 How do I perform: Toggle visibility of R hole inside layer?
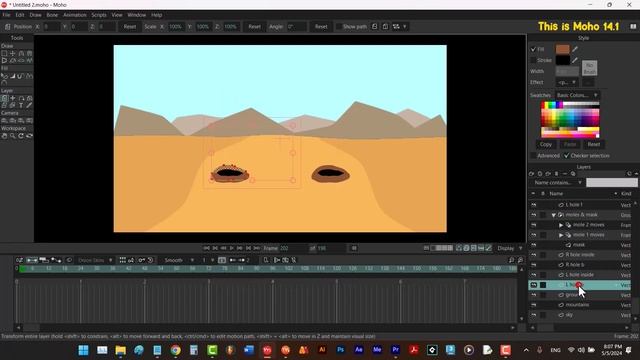point(533,255)
